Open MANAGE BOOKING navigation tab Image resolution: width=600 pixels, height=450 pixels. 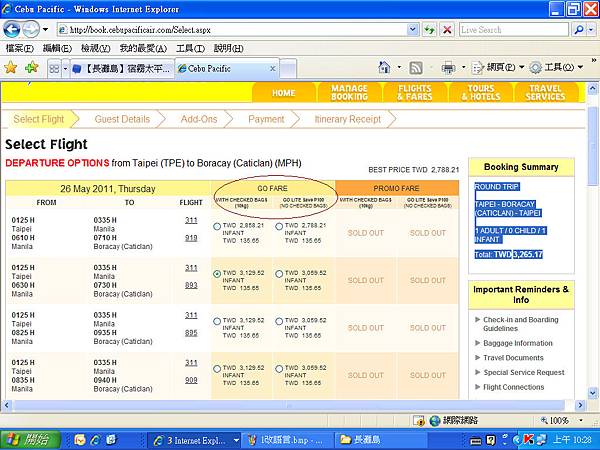pos(349,93)
